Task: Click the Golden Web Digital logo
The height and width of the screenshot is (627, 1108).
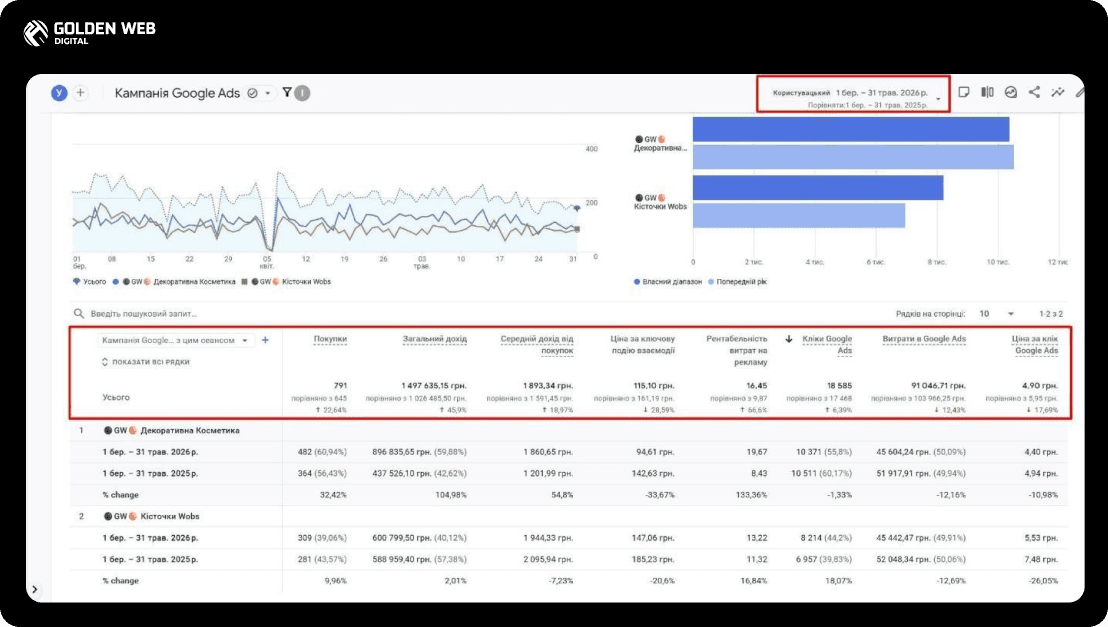Action: coord(89,33)
